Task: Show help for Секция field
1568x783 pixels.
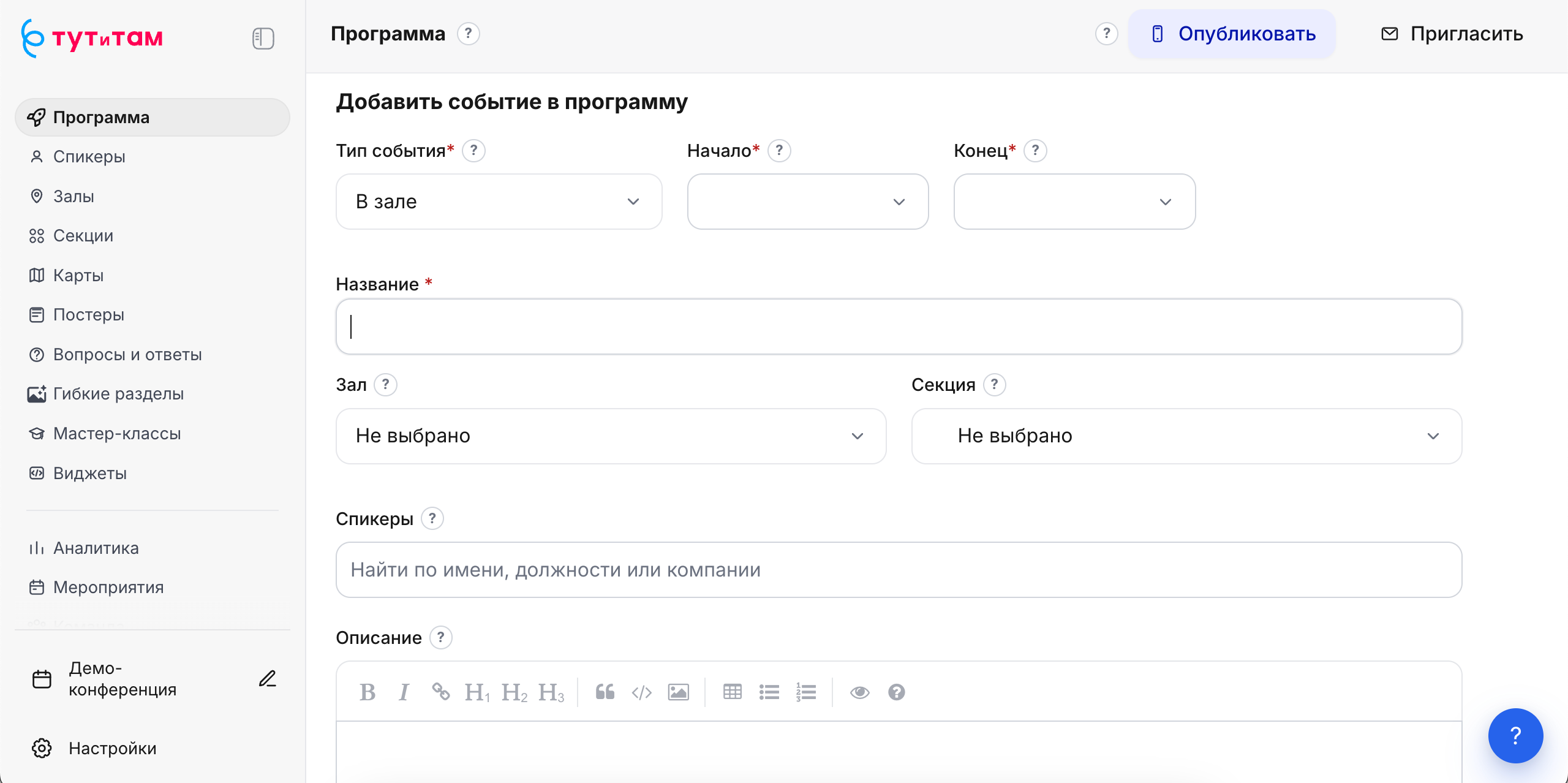Action: [995, 385]
